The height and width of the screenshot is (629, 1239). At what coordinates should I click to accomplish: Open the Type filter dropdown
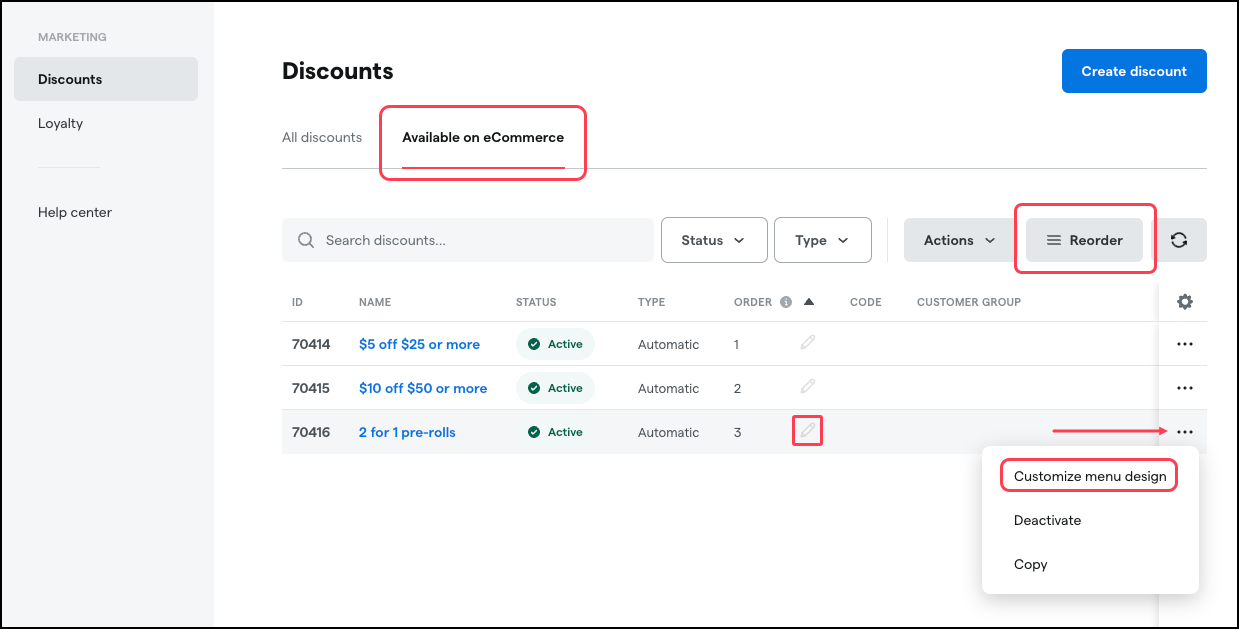[x=823, y=240]
